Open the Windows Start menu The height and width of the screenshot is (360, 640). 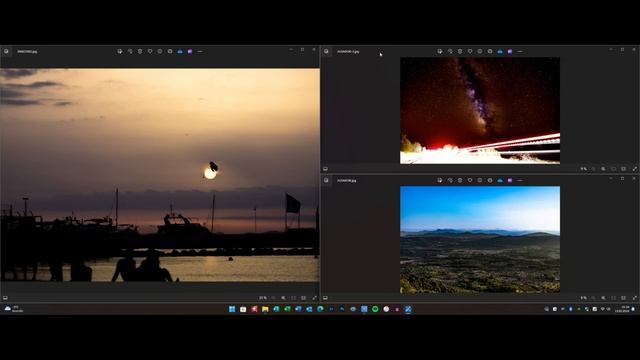click(x=232, y=309)
